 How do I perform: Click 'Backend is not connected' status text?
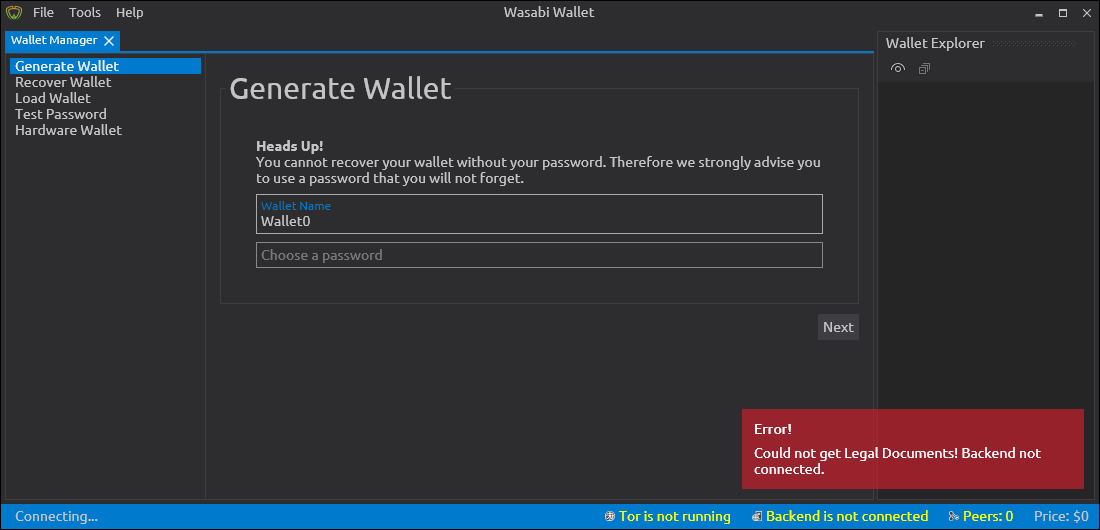847,517
